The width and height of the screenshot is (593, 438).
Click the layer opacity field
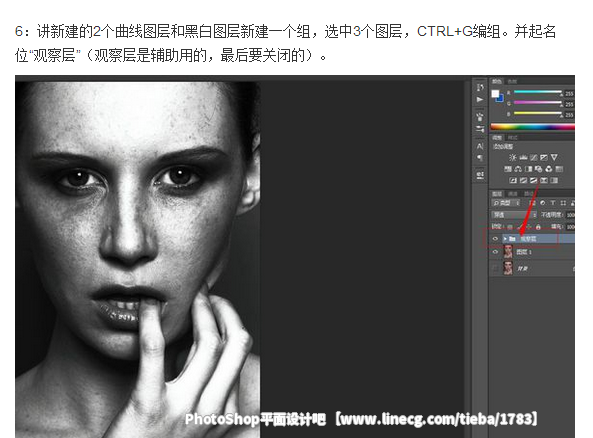tap(570, 215)
